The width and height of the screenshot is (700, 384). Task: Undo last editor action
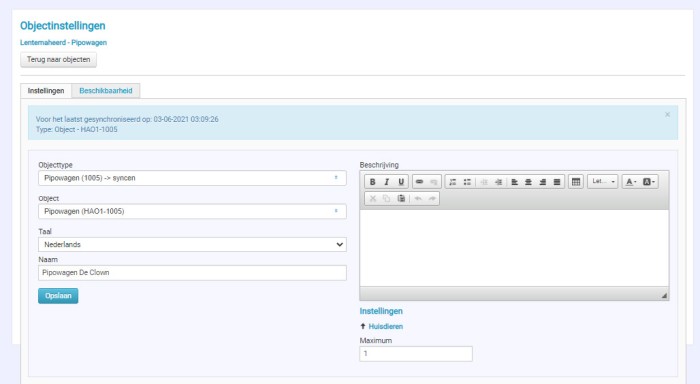tap(418, 198)
